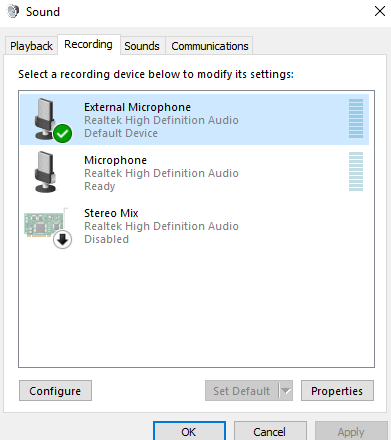Click the Stereo Mix sound card icon
The width and height of the screenshot is (391, 440).
click(44, 225)
